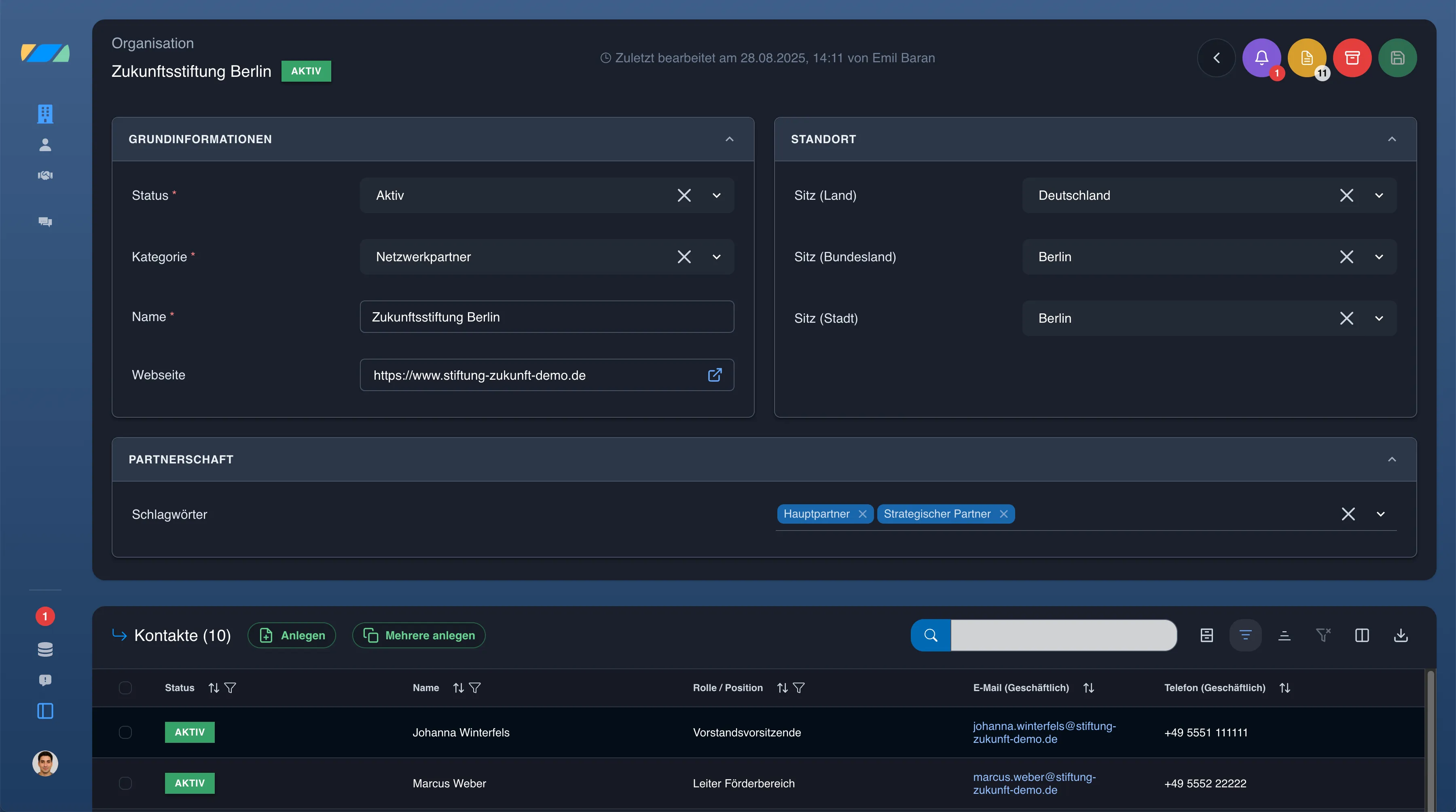Screen dimensions: 1456x812
Task: Click into the Name input field
Action: click(x=546, y=317)
